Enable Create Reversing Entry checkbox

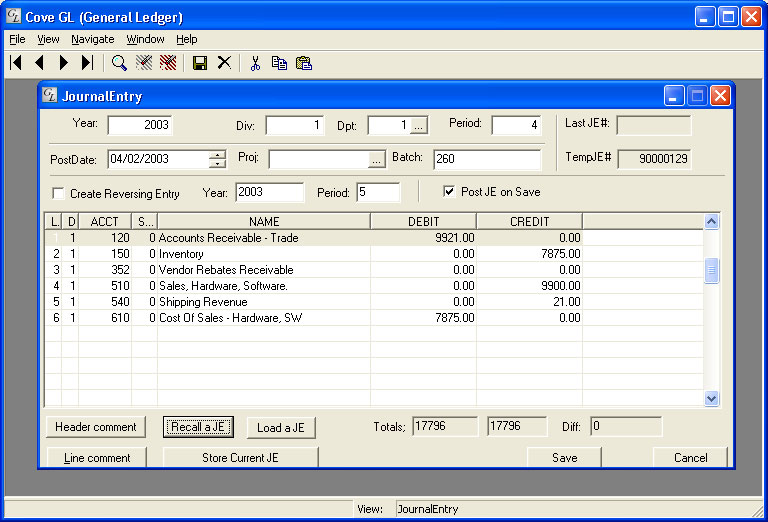(x=58, y=193)
